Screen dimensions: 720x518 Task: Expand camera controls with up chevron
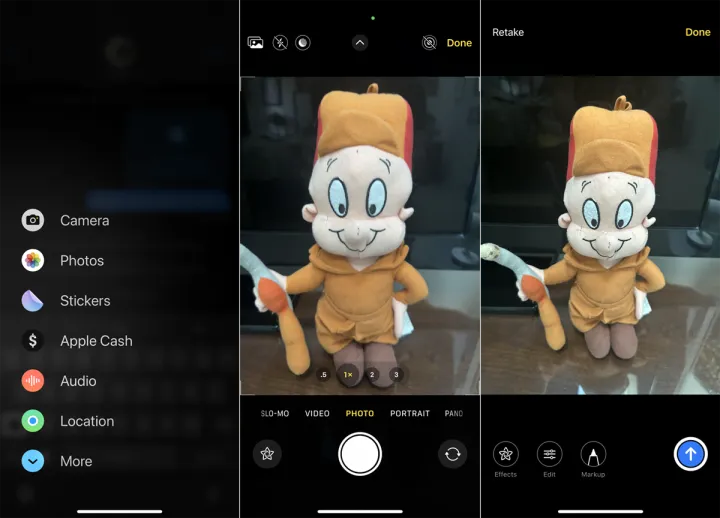point(360,43)
